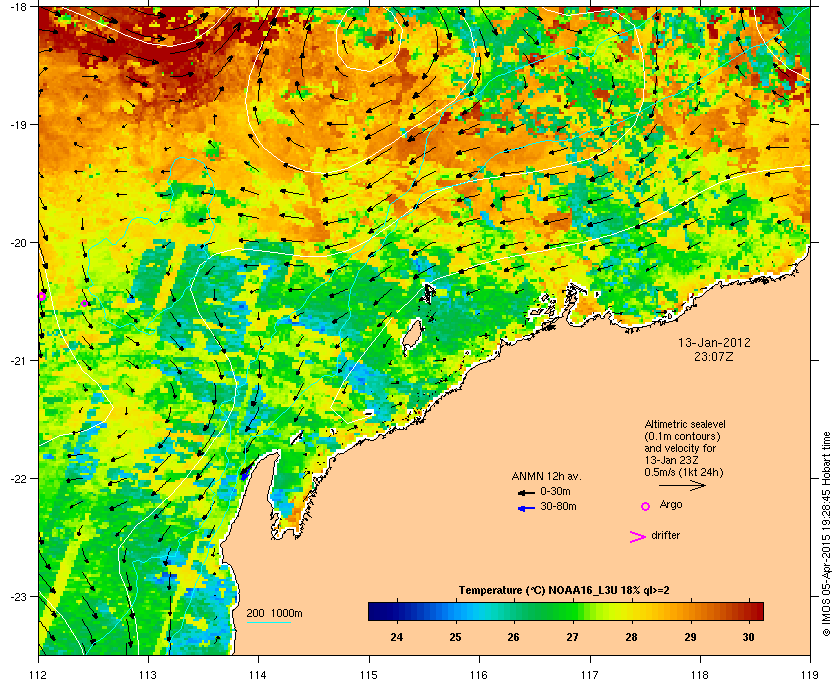Click the 118 longitude axis label
This screenshot has width=840, height=680.
point(700,674)
